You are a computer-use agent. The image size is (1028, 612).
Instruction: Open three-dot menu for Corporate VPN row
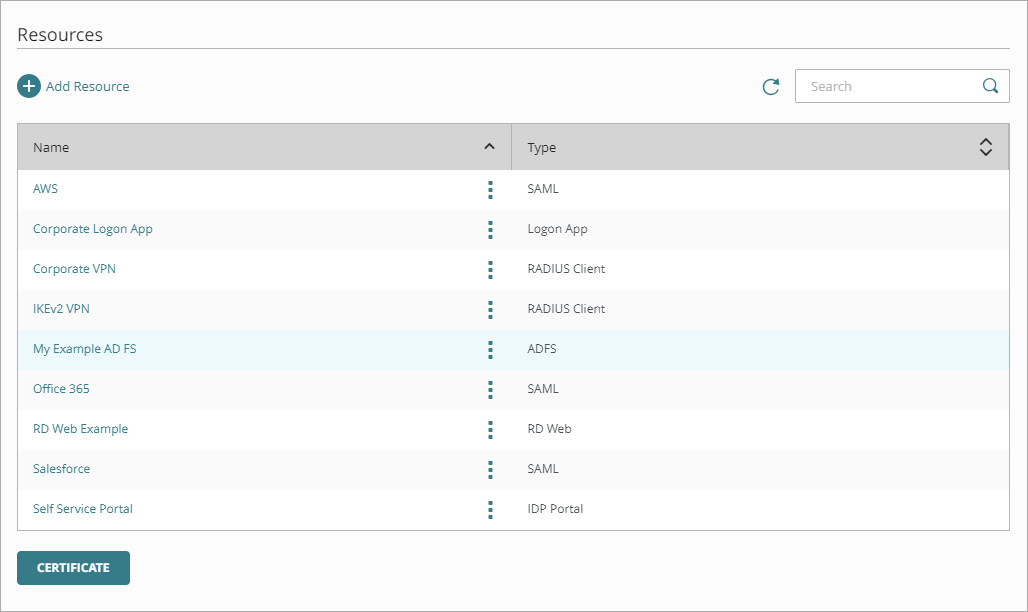[490, 269]
